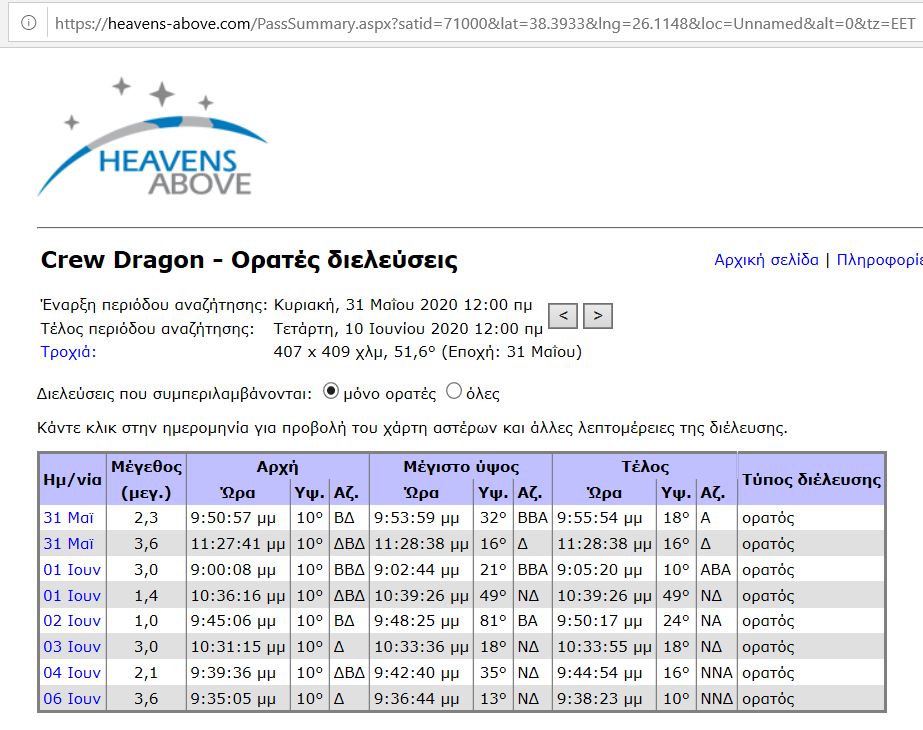Open the 'Τροχιά' orbit link

68,352
